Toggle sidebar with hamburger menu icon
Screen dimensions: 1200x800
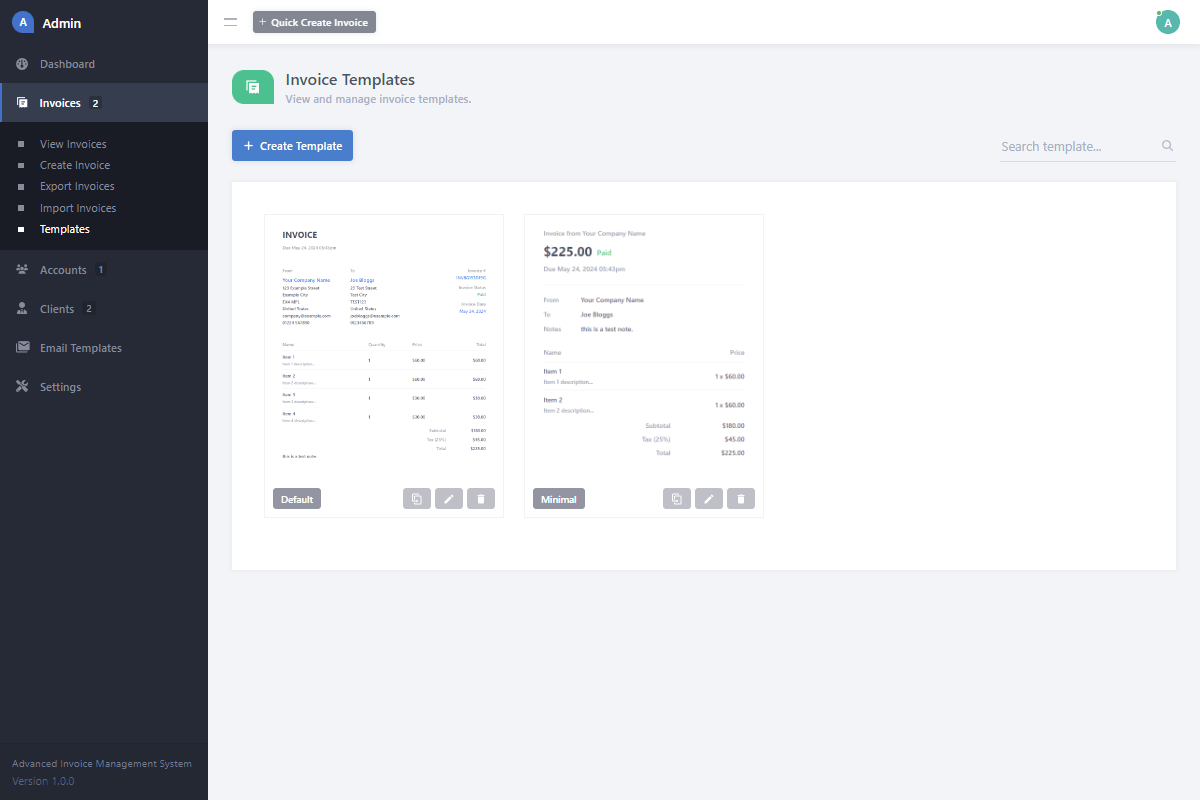tap(231, 22)
